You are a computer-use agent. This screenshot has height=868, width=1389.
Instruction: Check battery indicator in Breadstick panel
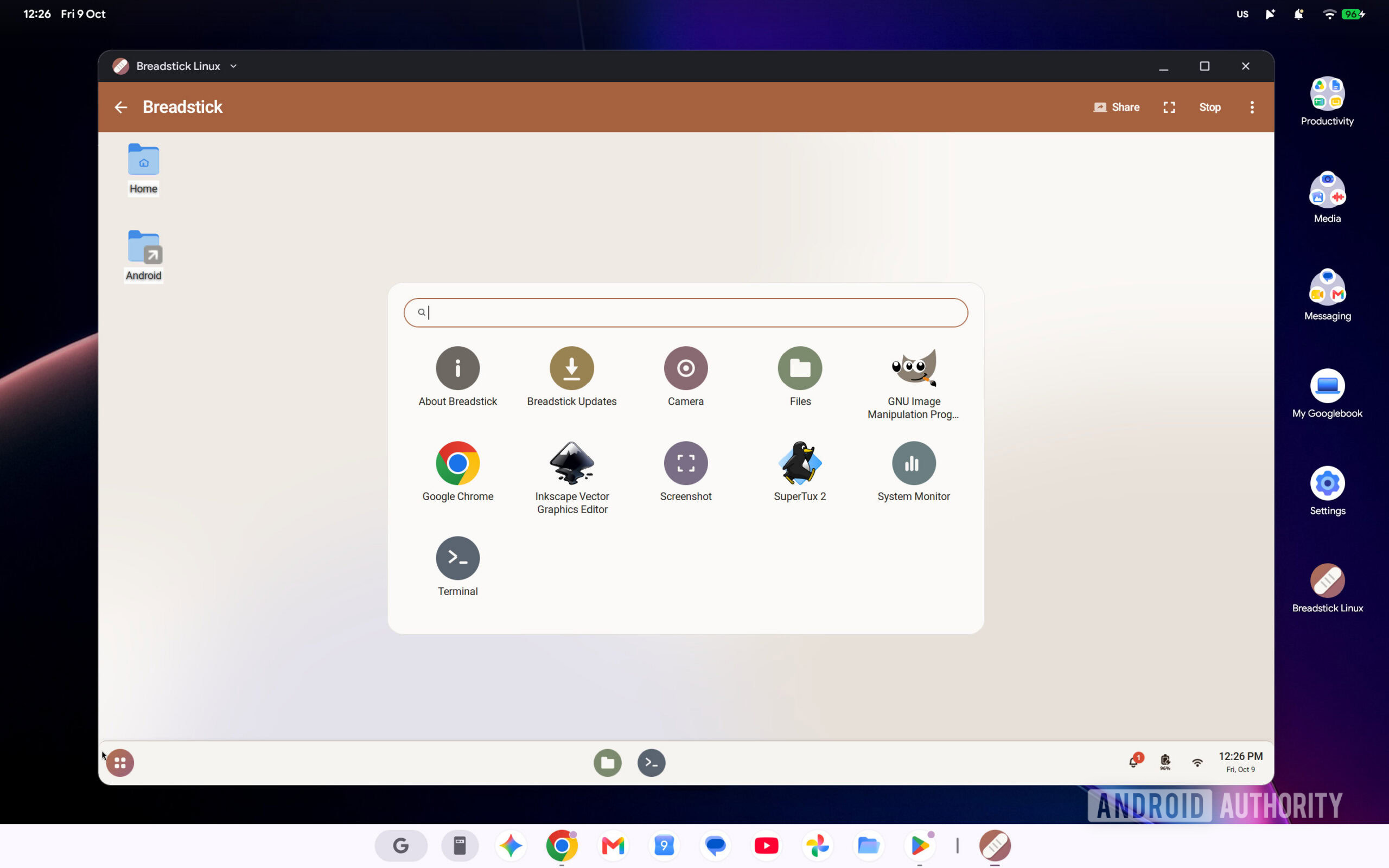[x=1165, y=762]
